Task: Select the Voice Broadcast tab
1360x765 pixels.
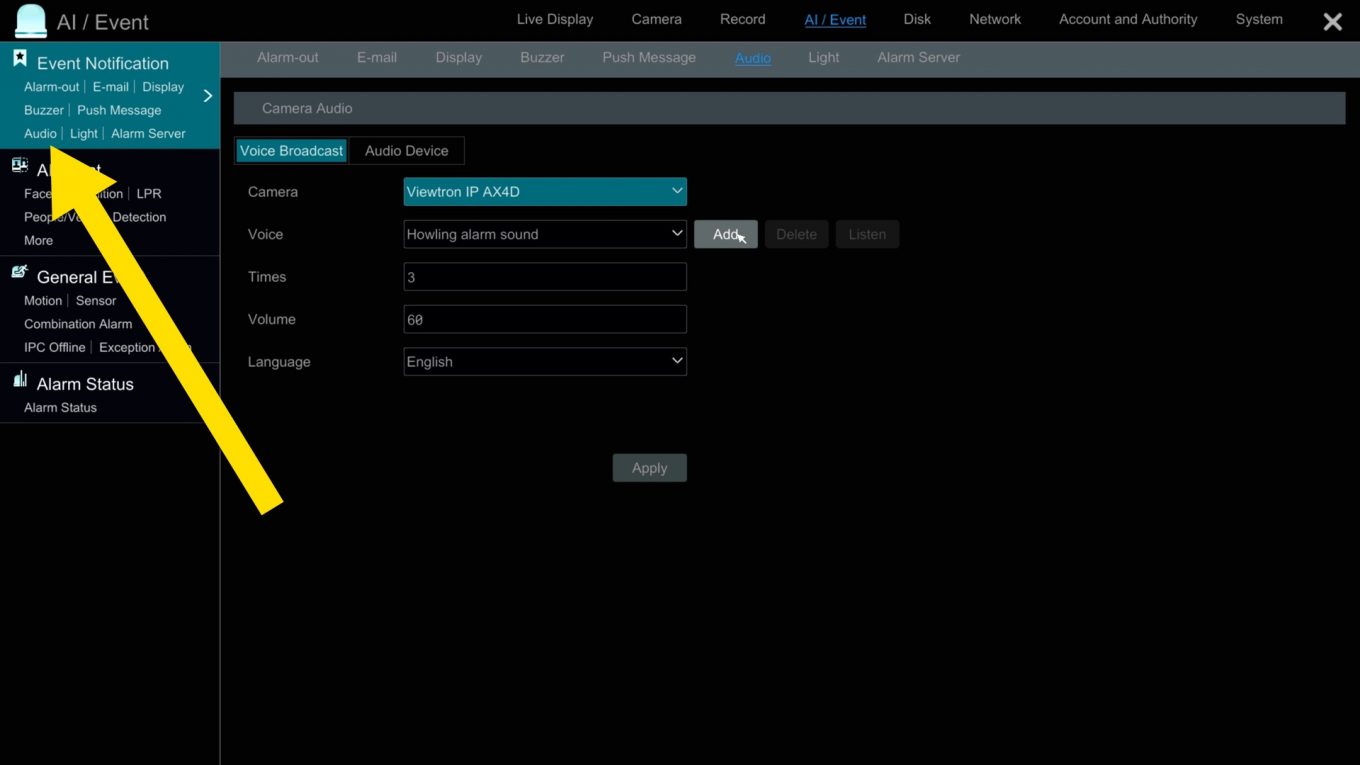Action: pyautogui.click(x=291, y=151)
